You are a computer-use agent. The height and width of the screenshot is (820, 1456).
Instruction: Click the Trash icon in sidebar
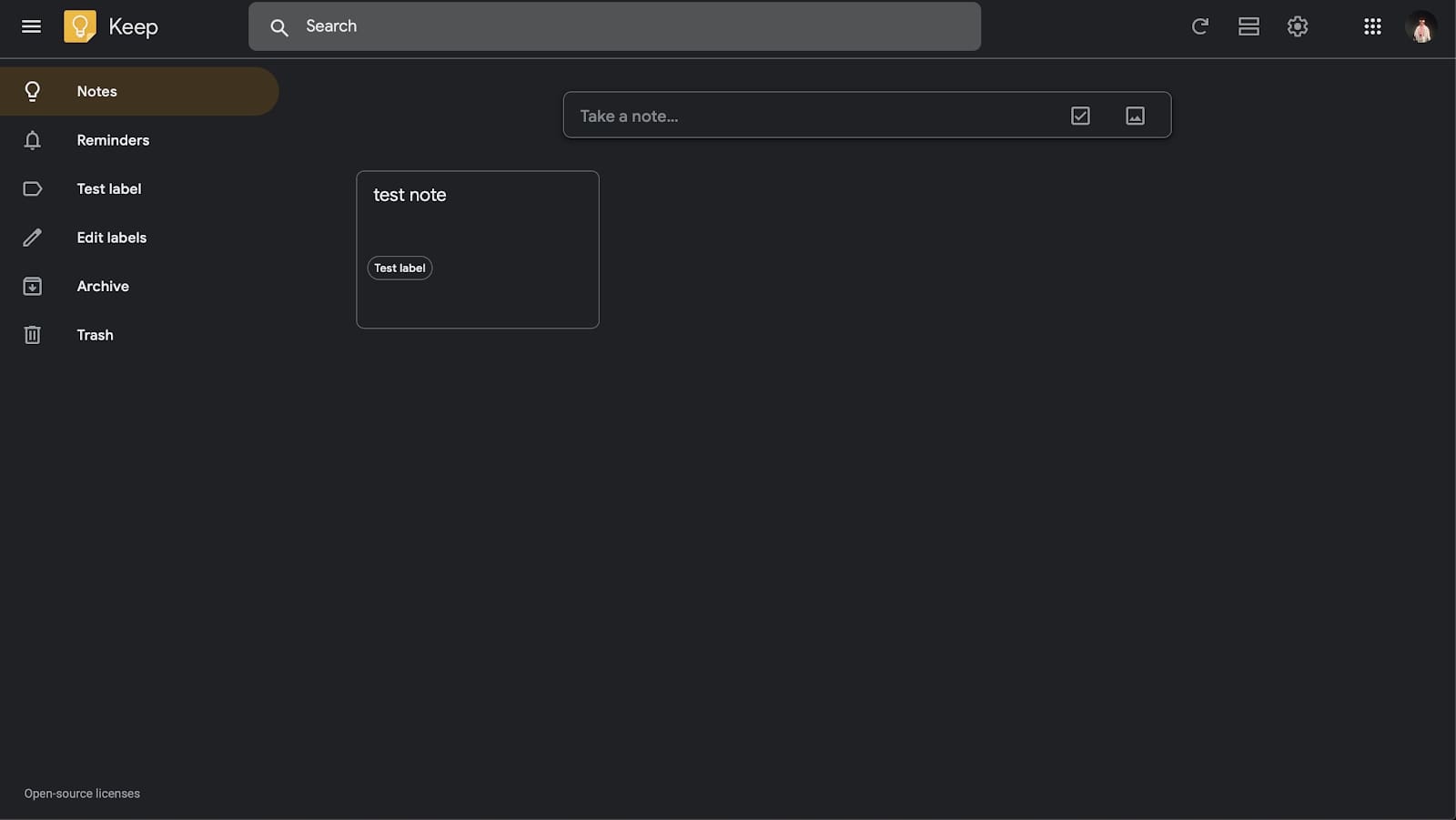pyautogui.click(x=33, y=334)
